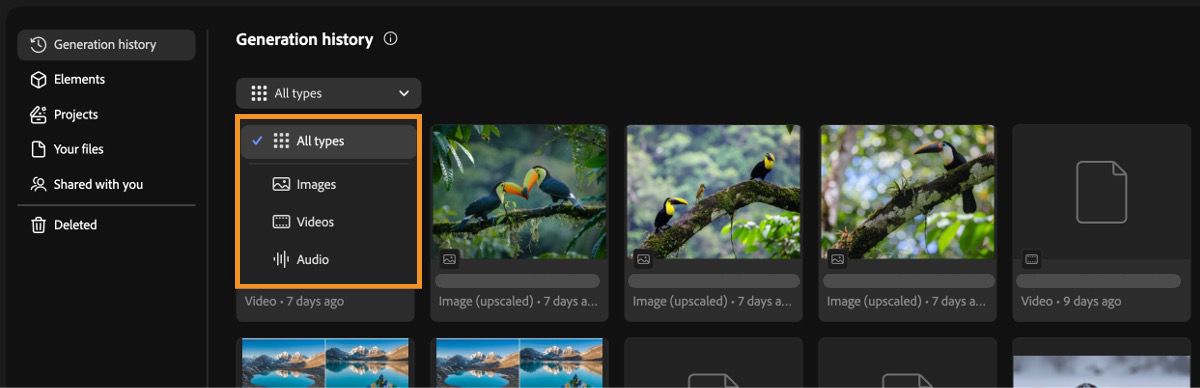The image size is (1200, 388).
Task: Filter history by Videos
Action: [329, 222]
